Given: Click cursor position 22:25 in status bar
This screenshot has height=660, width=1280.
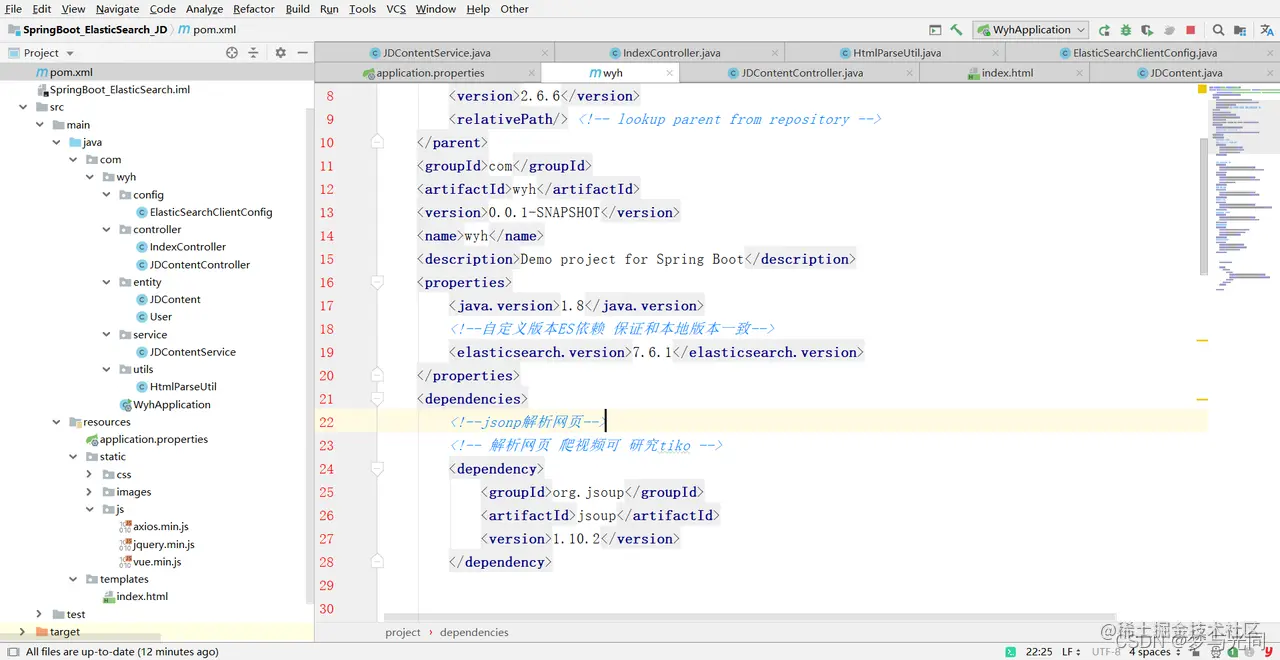Looking at the screenshot, I should pyautogui.click(x=1039, y=652).
